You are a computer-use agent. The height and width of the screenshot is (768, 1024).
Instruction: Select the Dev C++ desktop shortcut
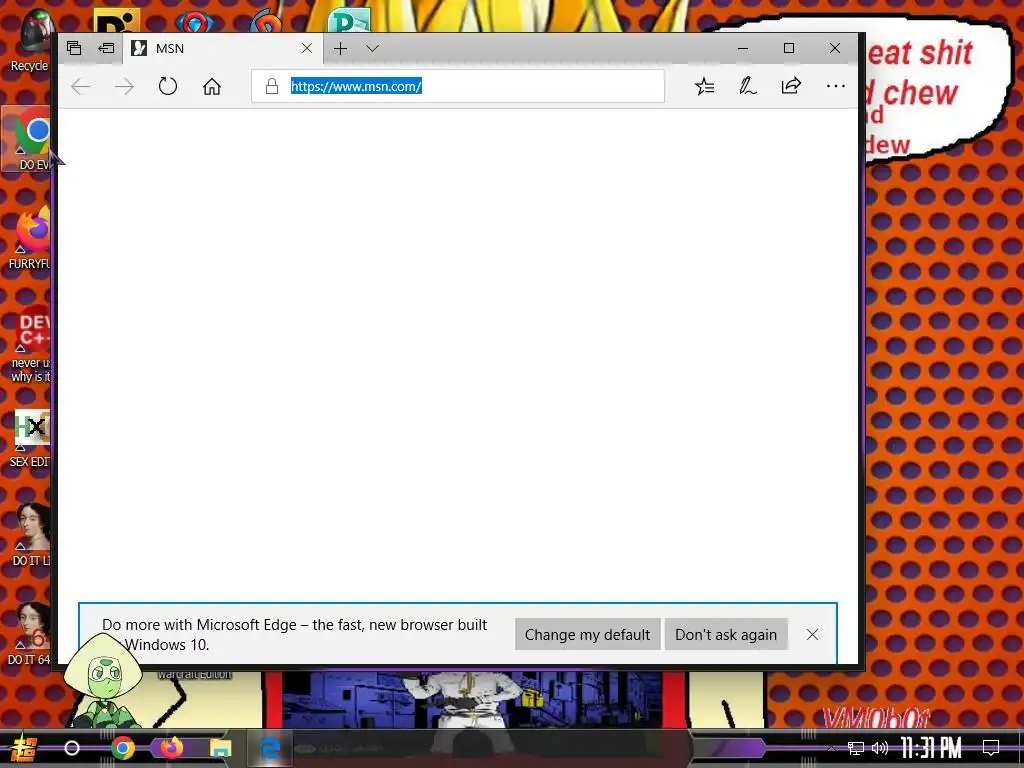point(30,344)
